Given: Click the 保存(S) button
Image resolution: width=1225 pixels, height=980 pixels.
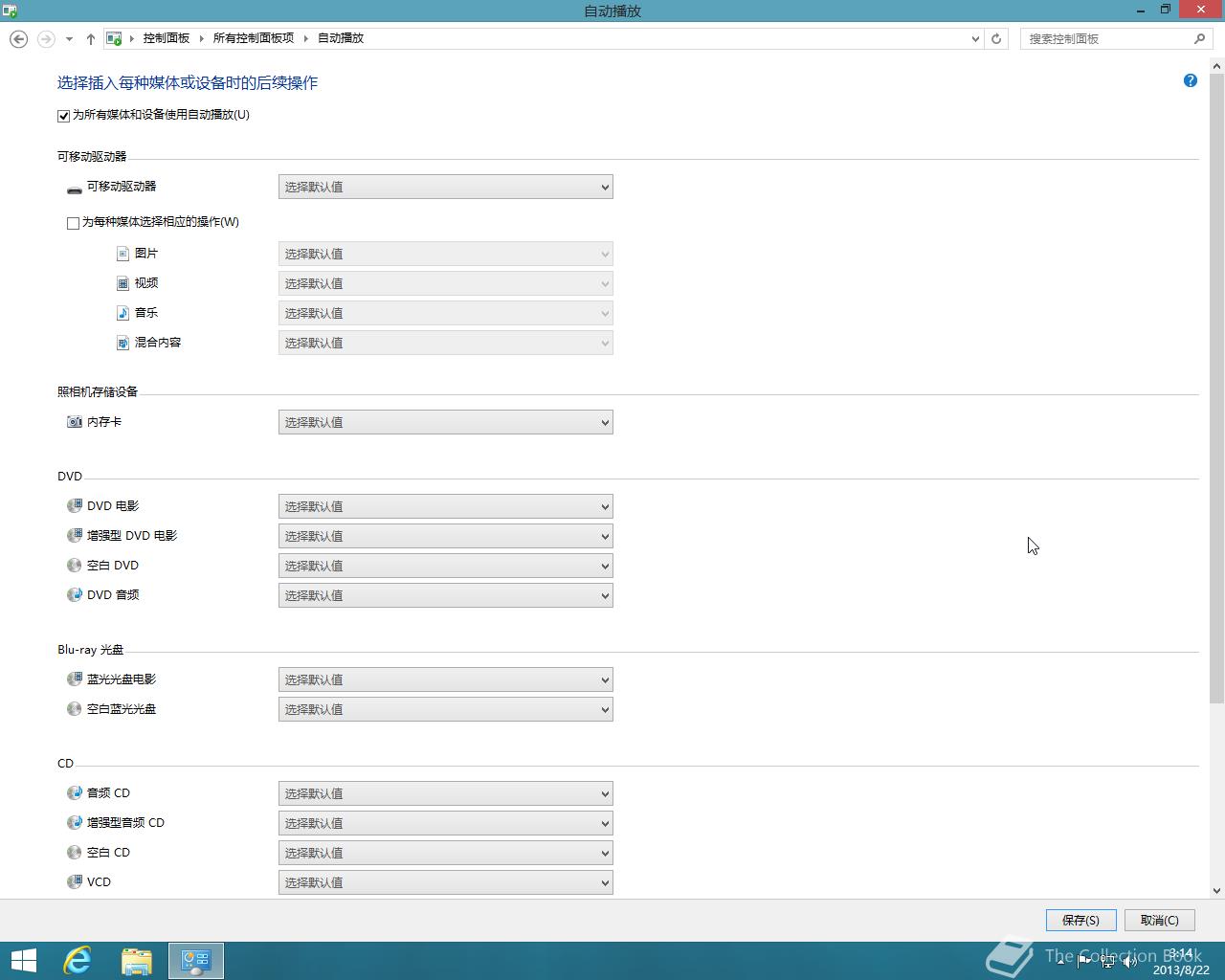Looking at the screenshot, I should (x=1081, y=920).
